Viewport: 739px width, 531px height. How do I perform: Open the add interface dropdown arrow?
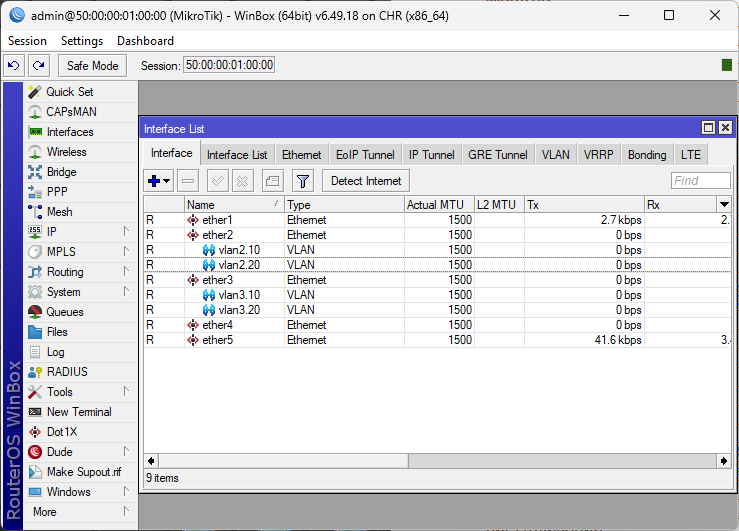tap(167, 181)
